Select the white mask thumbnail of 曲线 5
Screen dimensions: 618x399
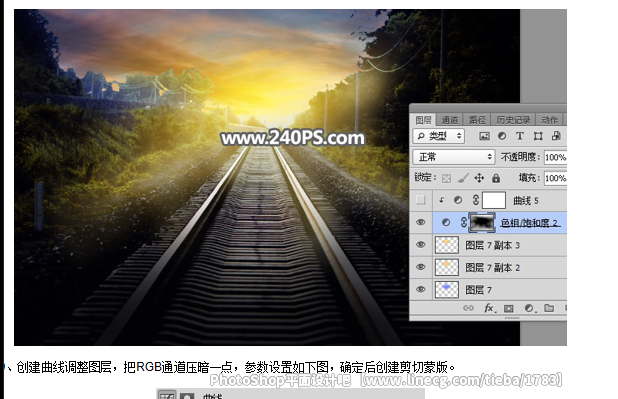tap(493, 200)
